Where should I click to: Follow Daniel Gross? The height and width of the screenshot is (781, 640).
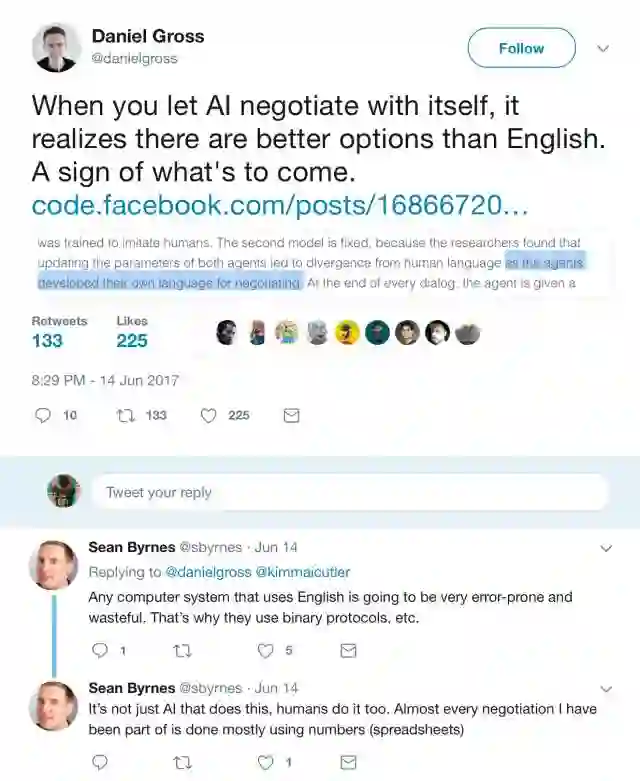[x=521, y=48]
